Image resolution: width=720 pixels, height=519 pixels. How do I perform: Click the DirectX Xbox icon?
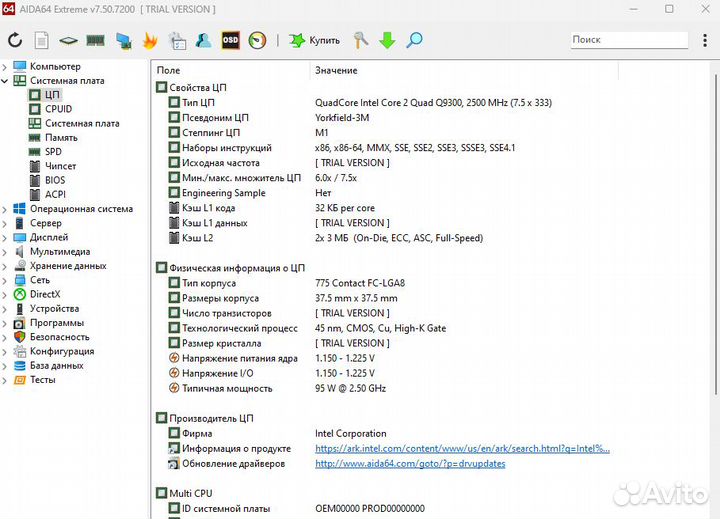click(20, 294)
